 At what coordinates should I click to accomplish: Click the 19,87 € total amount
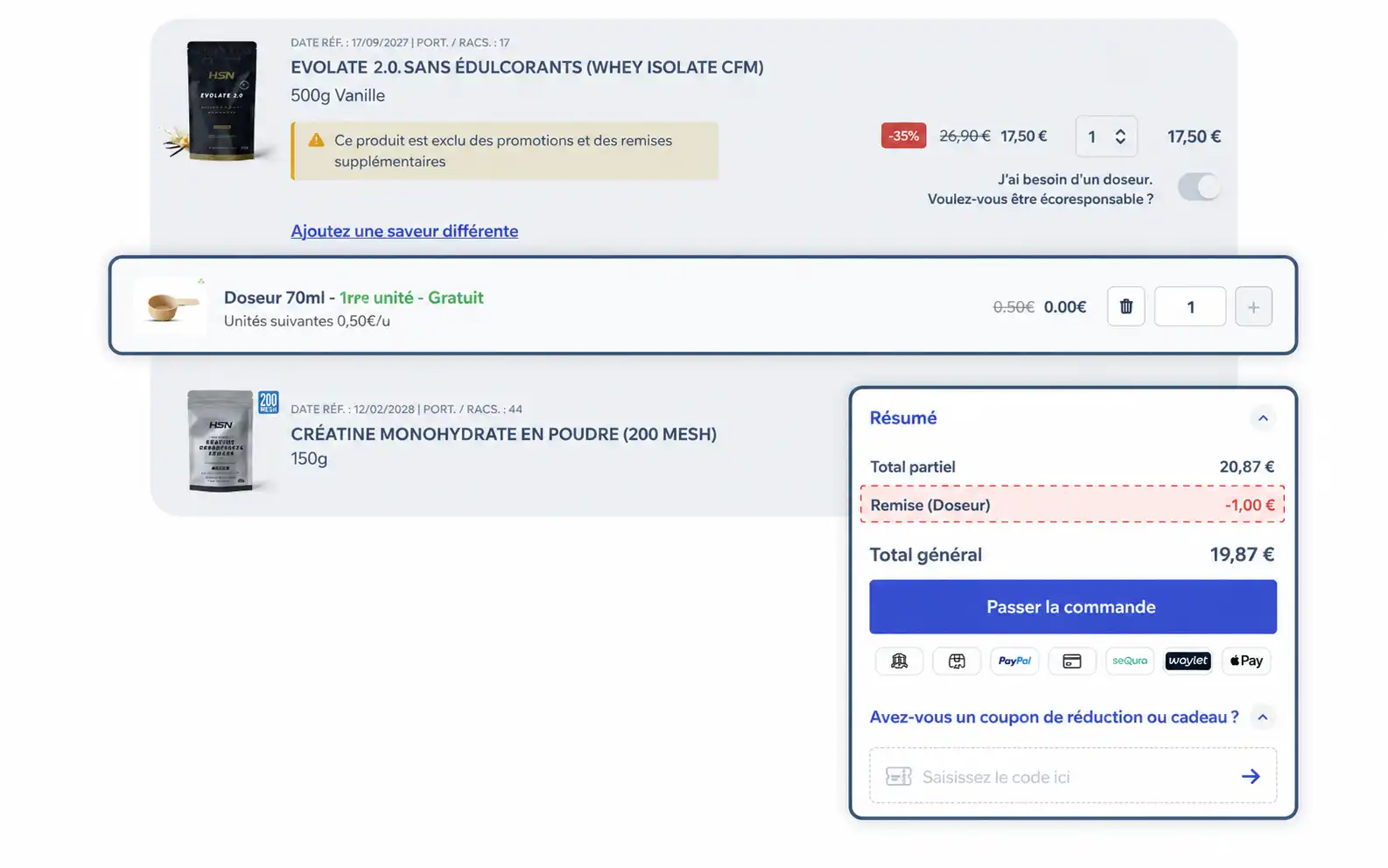[x=1242, y=555]
